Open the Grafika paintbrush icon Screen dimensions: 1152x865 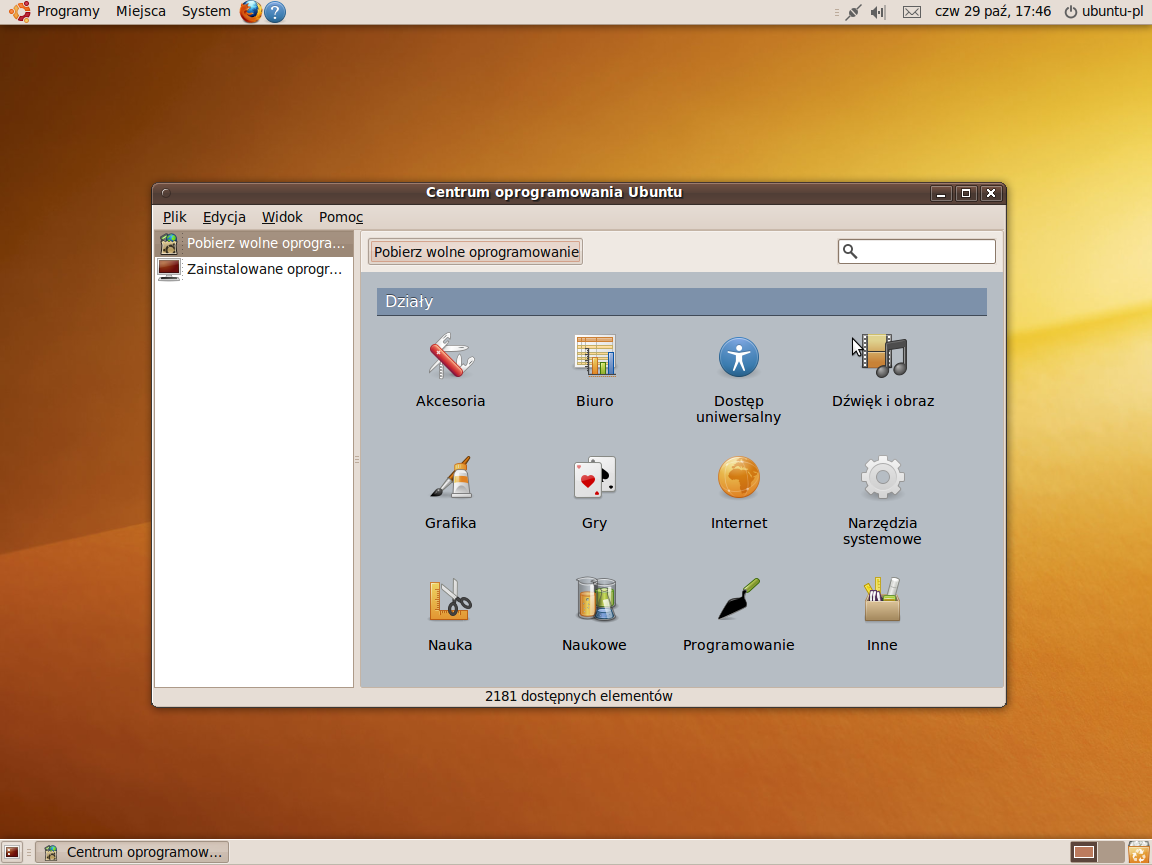[450, 478]
